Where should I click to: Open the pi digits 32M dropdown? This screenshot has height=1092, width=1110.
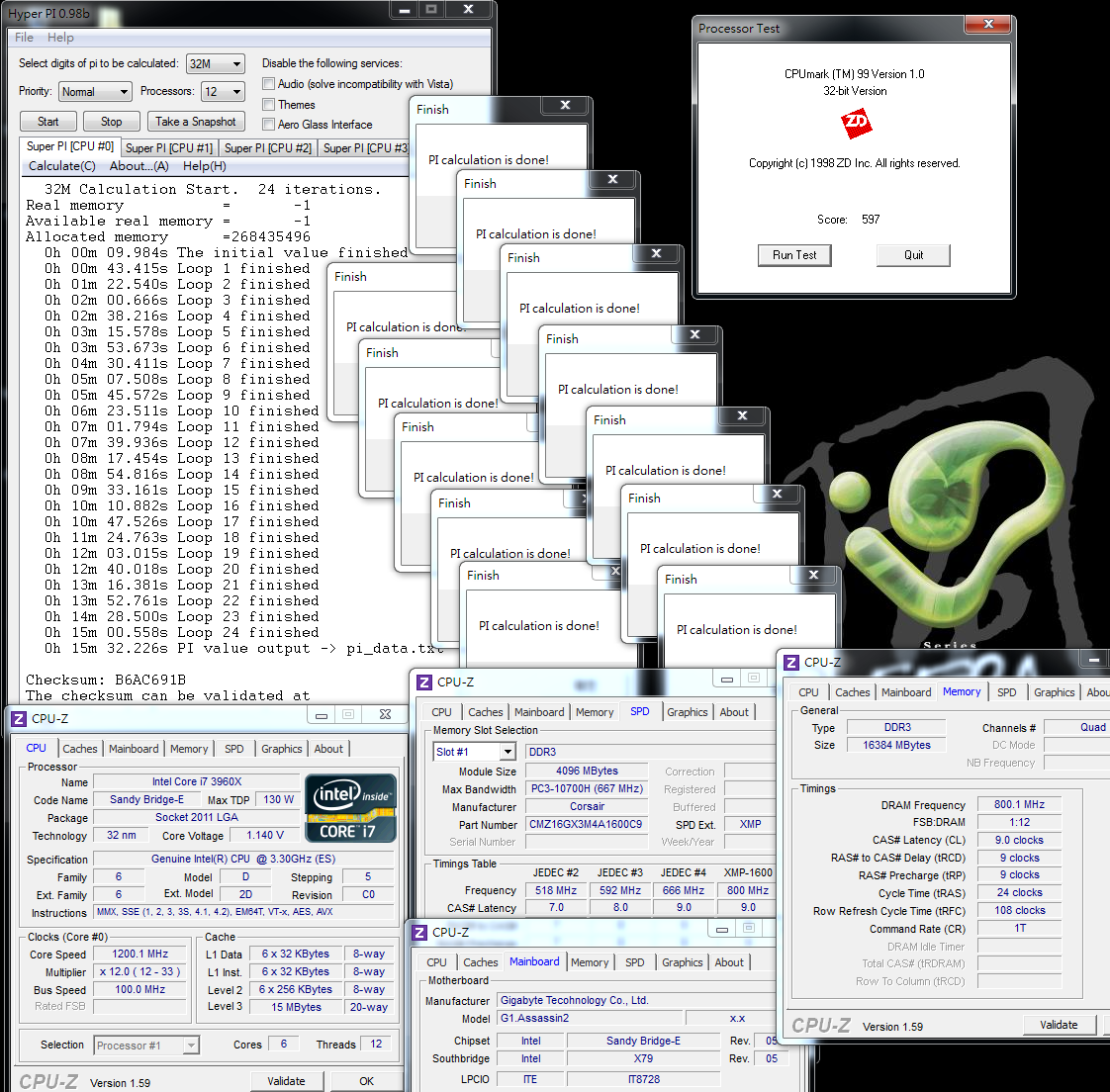coord(216,63)
